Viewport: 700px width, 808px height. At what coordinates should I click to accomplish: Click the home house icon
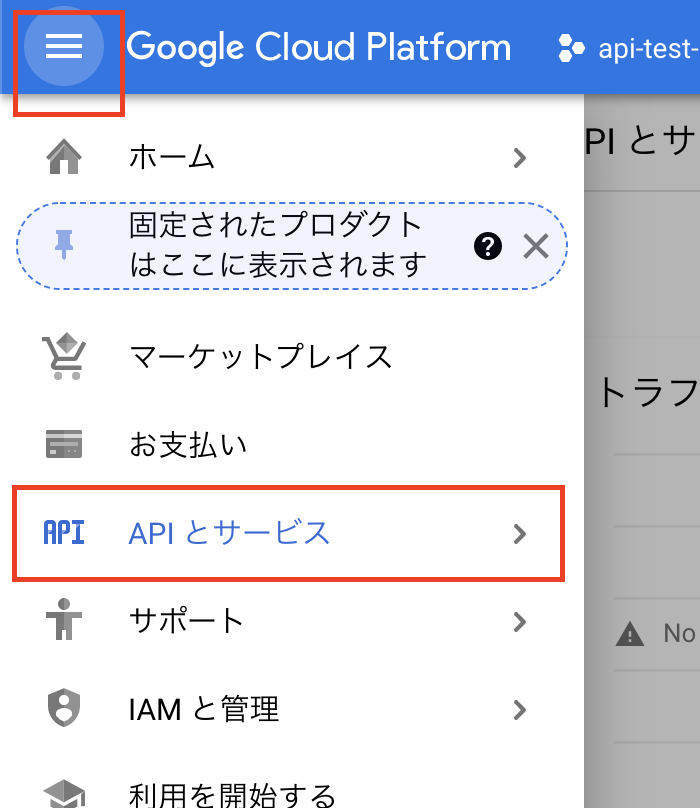pos(64,157)
